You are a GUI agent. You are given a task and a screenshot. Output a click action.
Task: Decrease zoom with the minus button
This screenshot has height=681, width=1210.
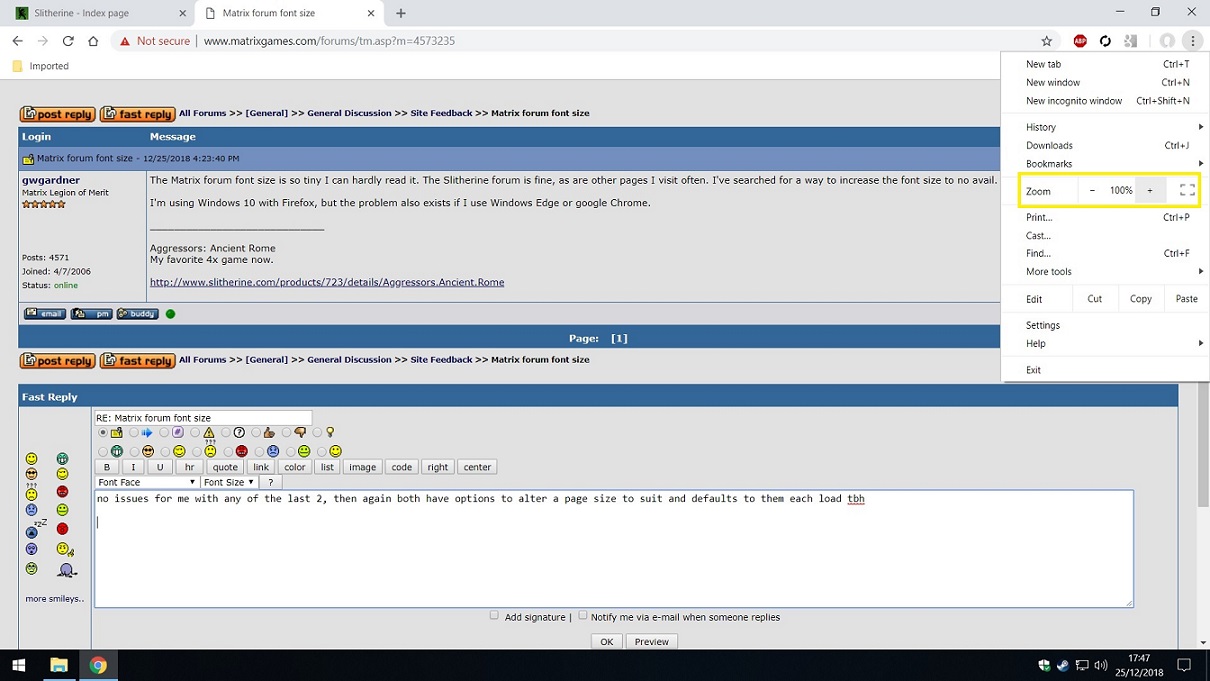1092,190
